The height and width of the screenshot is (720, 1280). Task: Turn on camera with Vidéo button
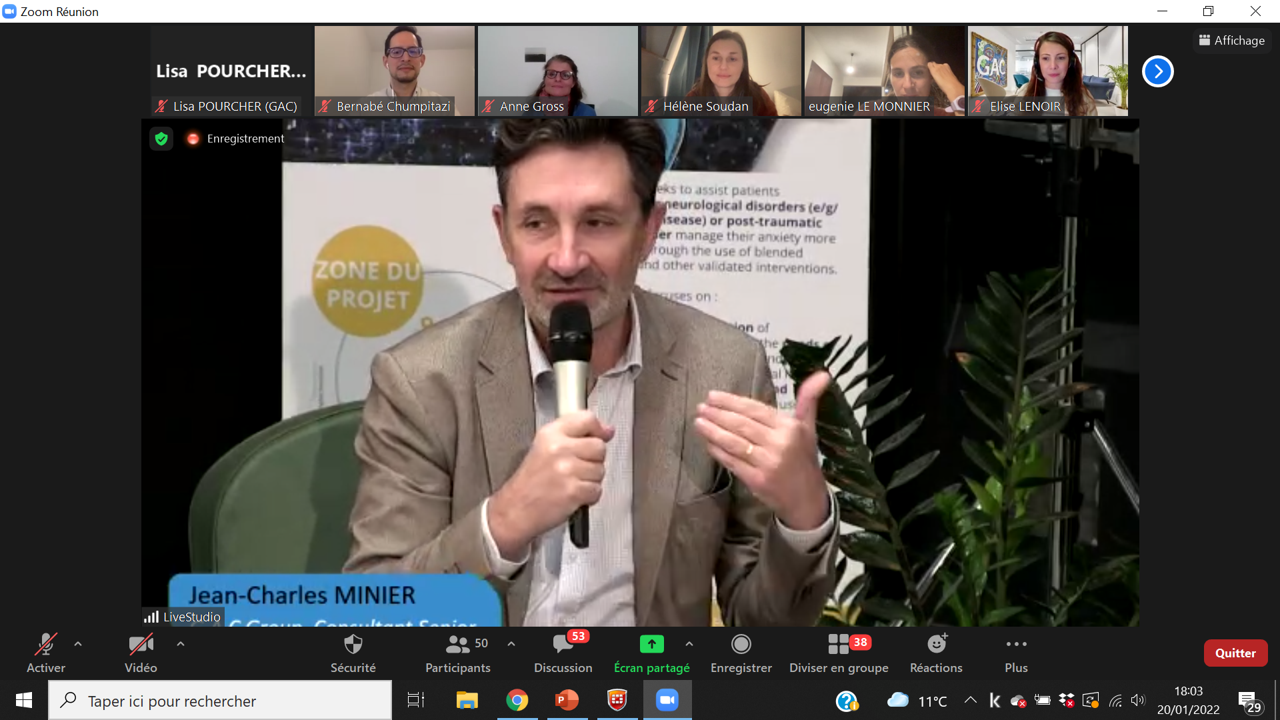click(141, 653)
